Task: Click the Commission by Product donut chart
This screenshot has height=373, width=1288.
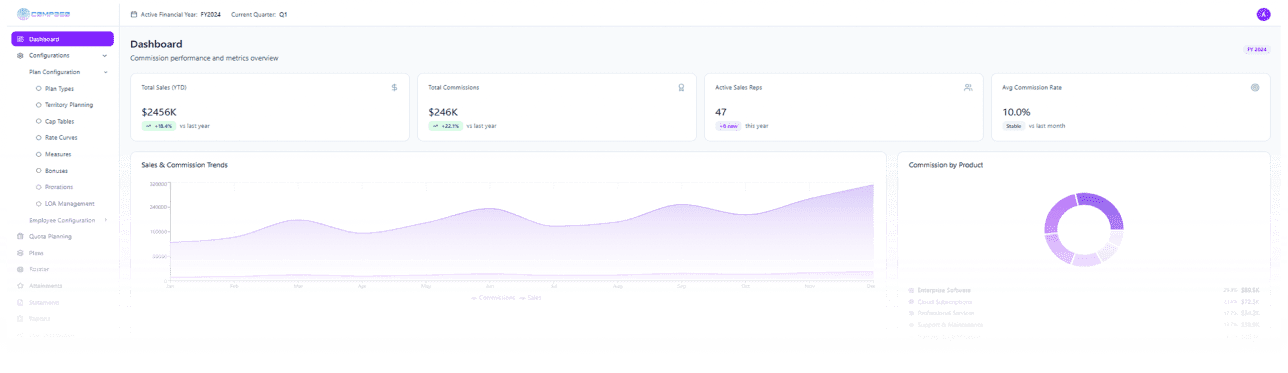Action: 1083,229
